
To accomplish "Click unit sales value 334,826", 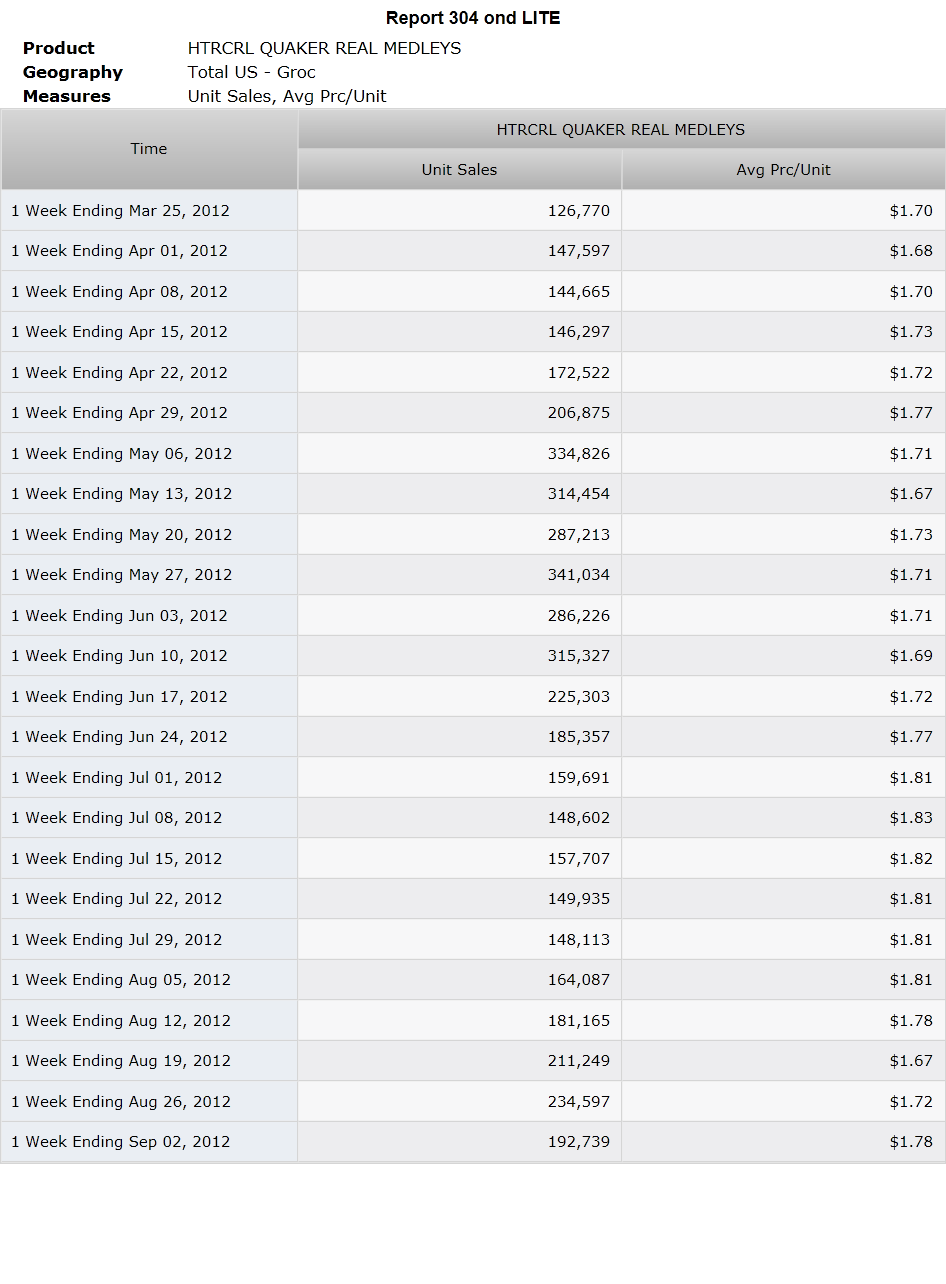I will point(579,454).
